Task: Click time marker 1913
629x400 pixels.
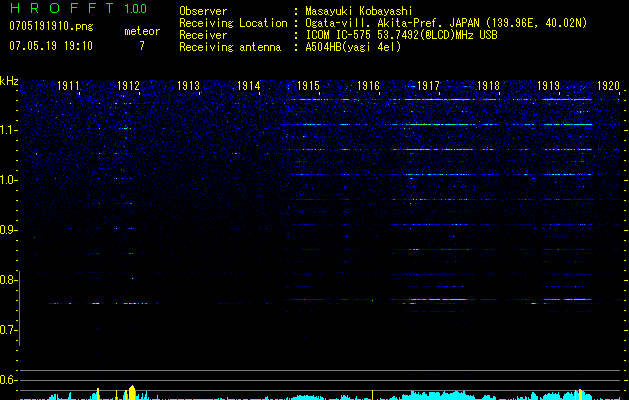Action: [x=189, y=85]
